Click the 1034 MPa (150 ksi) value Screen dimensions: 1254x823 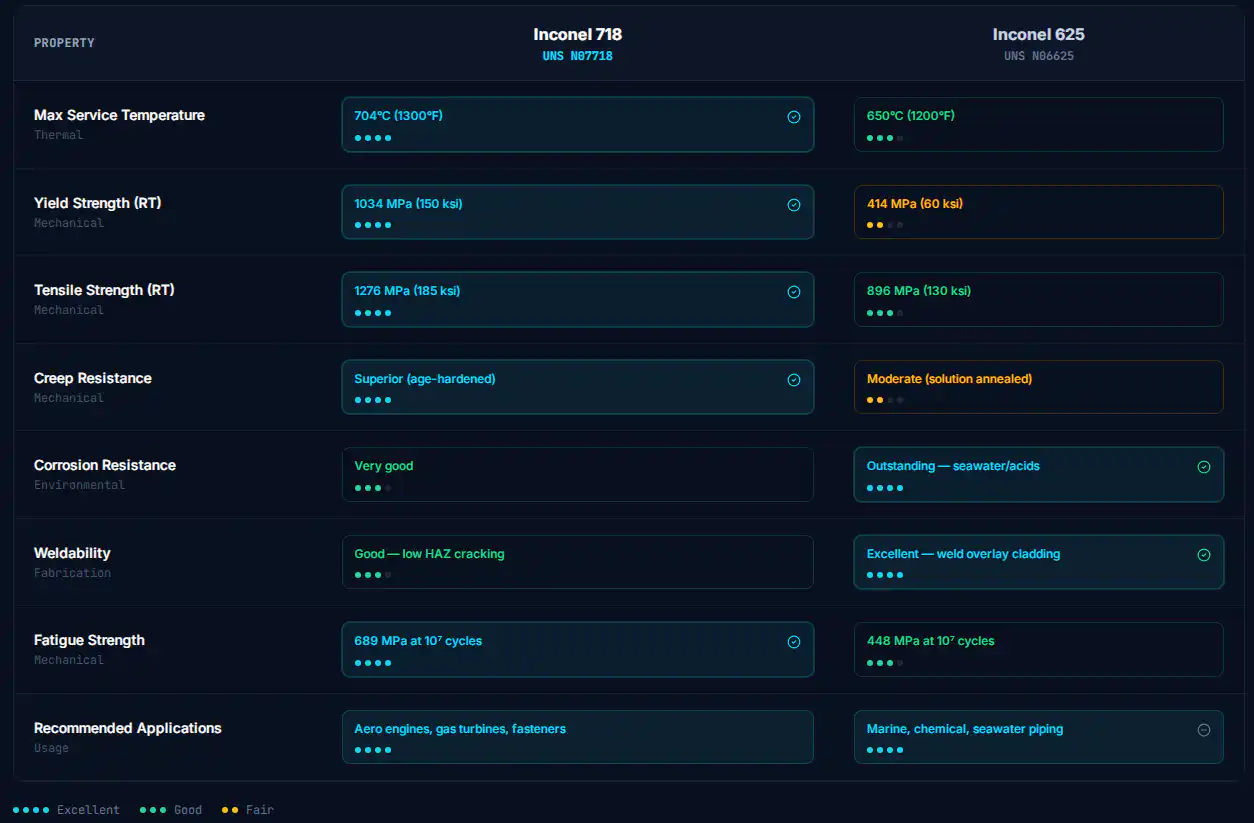(x=408, y=204)
